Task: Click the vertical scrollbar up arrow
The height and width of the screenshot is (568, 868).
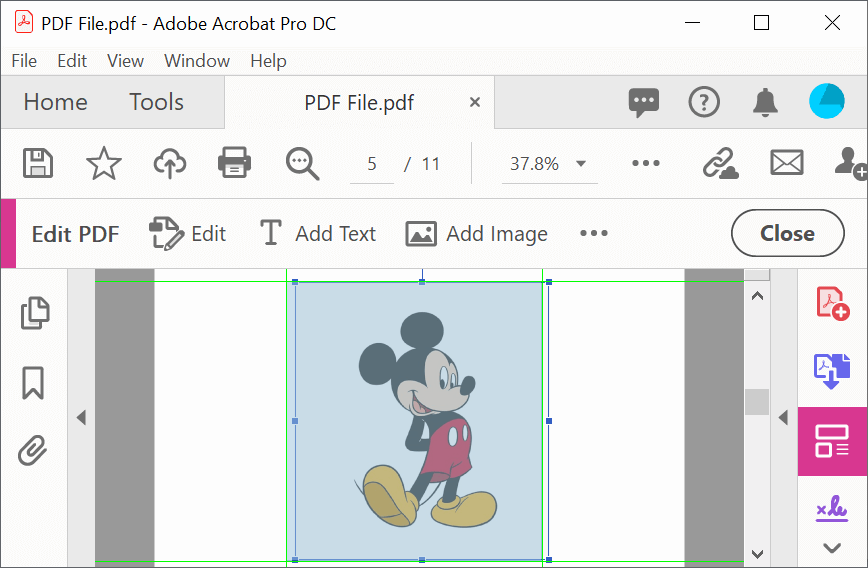Action: pyautogui.click(x=757, y=296)
